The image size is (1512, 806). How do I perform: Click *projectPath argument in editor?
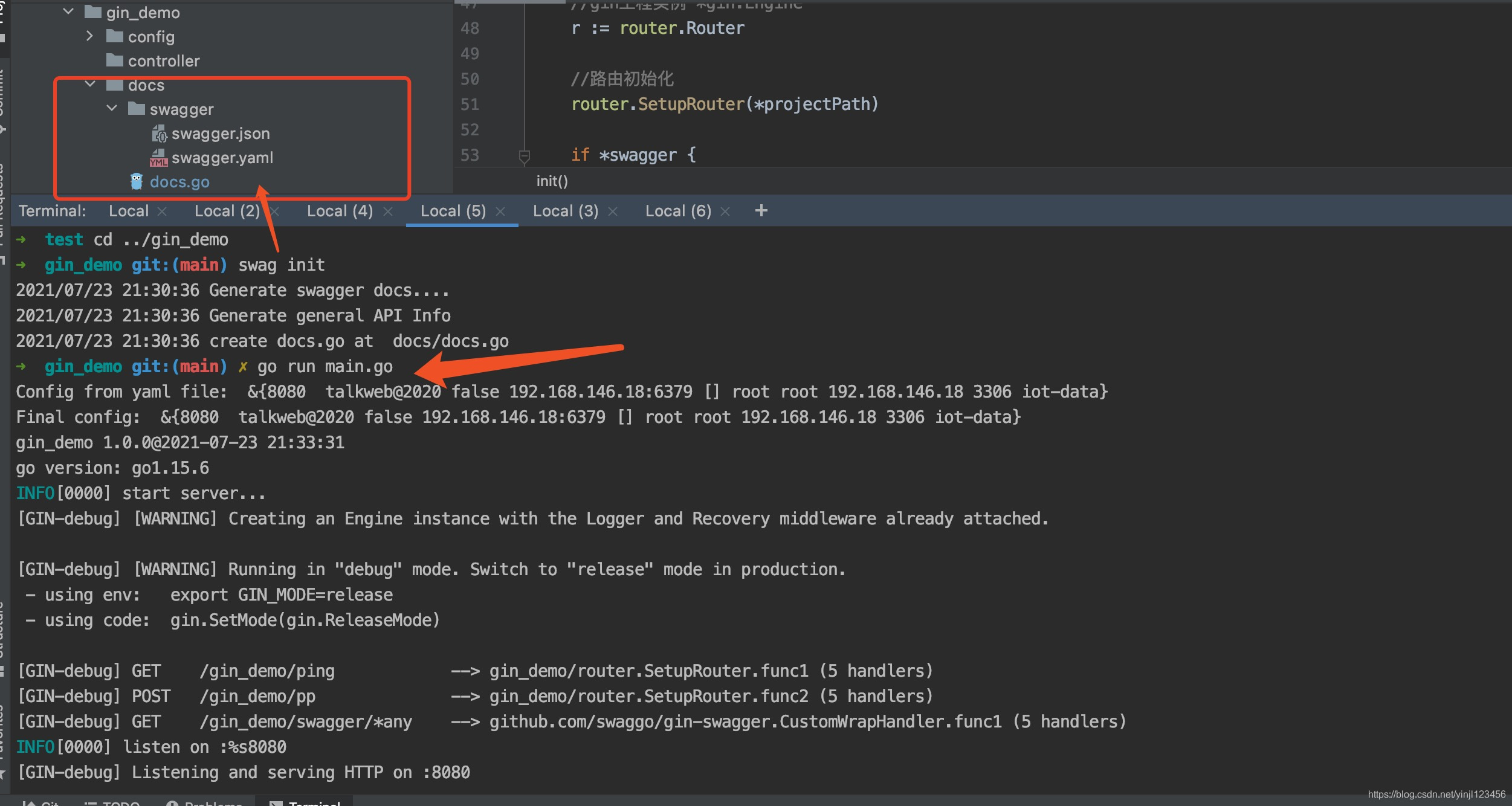811,105
